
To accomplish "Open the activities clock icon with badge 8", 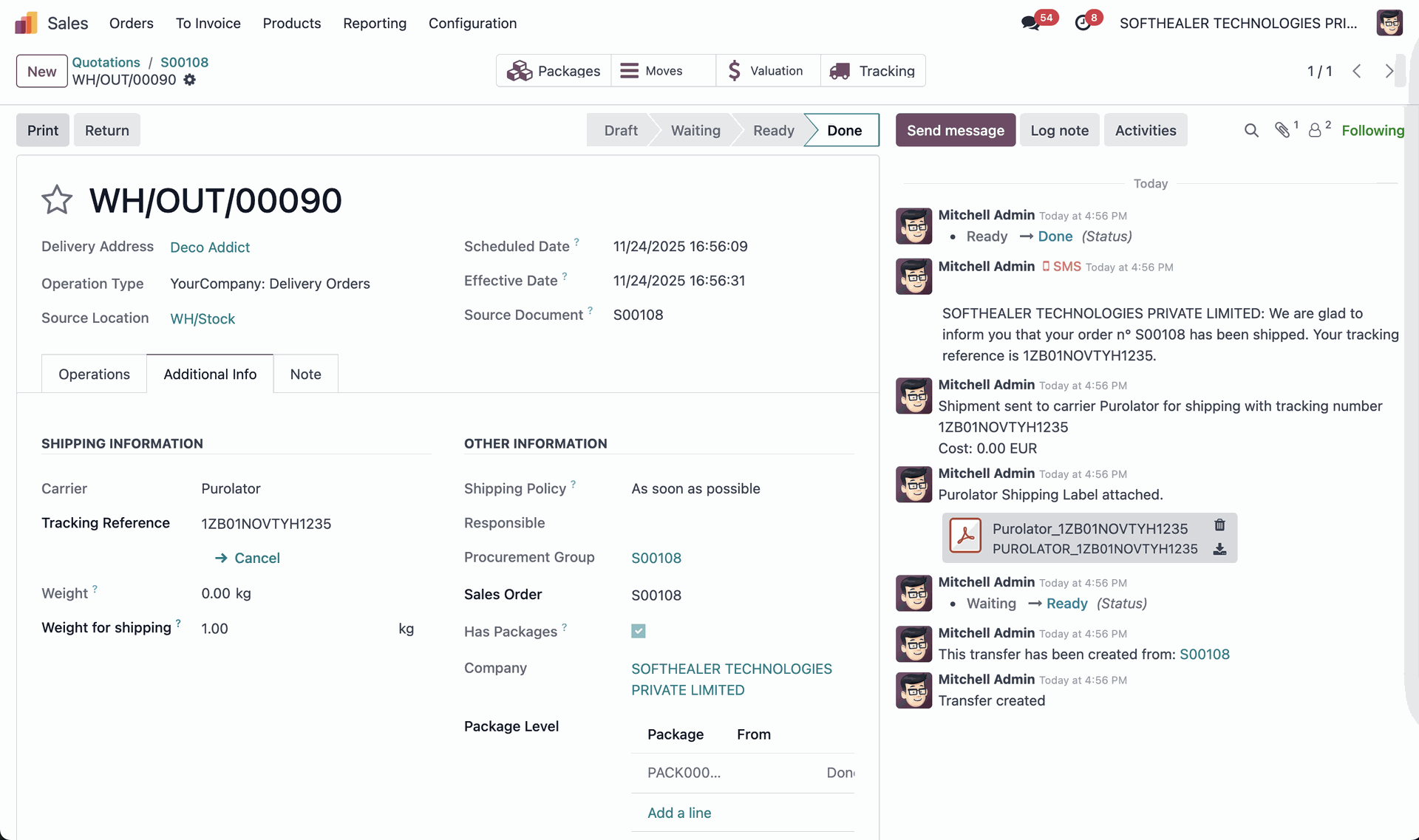I will [1083, 23].
